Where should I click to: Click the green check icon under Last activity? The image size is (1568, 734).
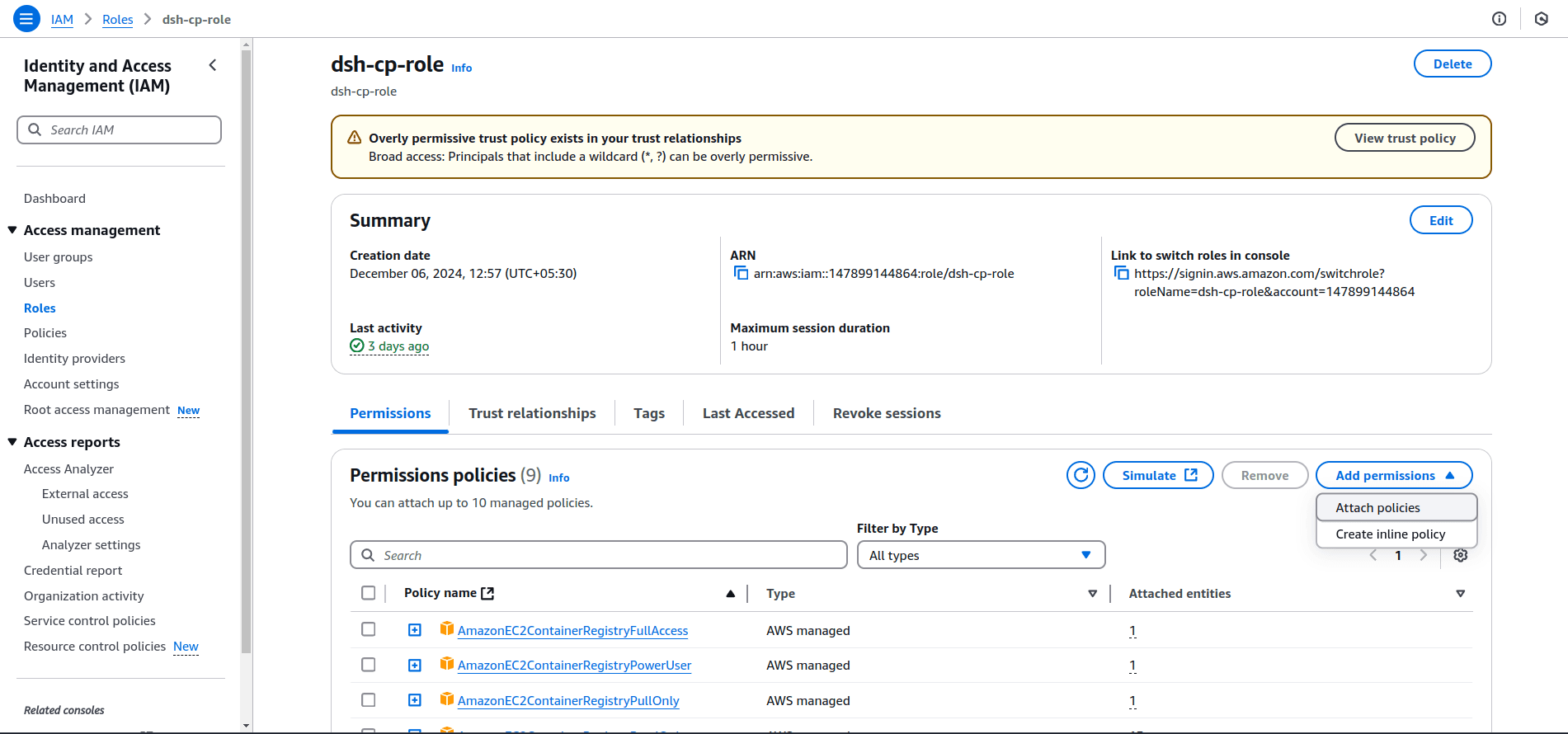[357, 346]
